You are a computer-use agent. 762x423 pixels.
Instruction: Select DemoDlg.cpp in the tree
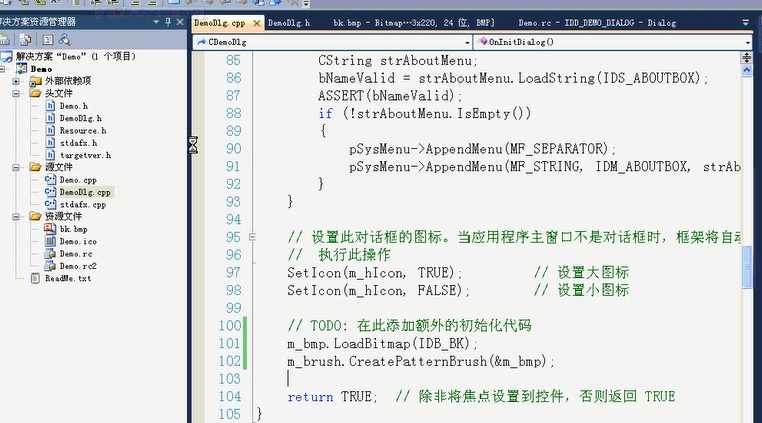pyautogui.click(x=85, y=192)
